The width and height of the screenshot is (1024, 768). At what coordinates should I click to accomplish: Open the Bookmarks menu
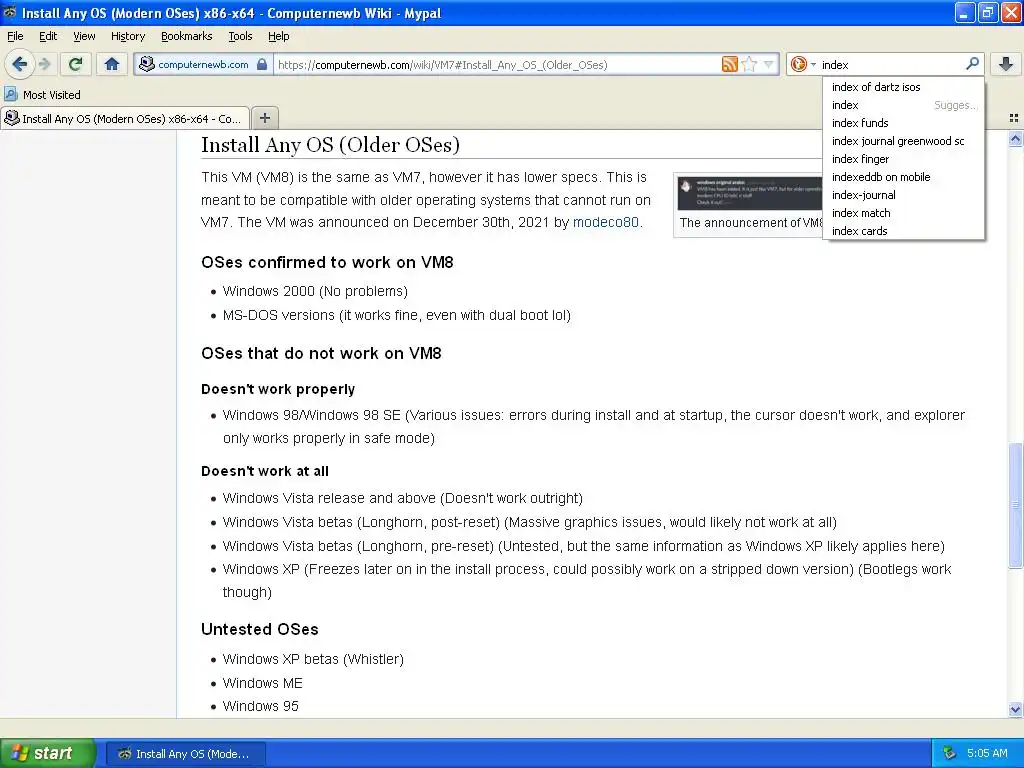tap(186, 37)
